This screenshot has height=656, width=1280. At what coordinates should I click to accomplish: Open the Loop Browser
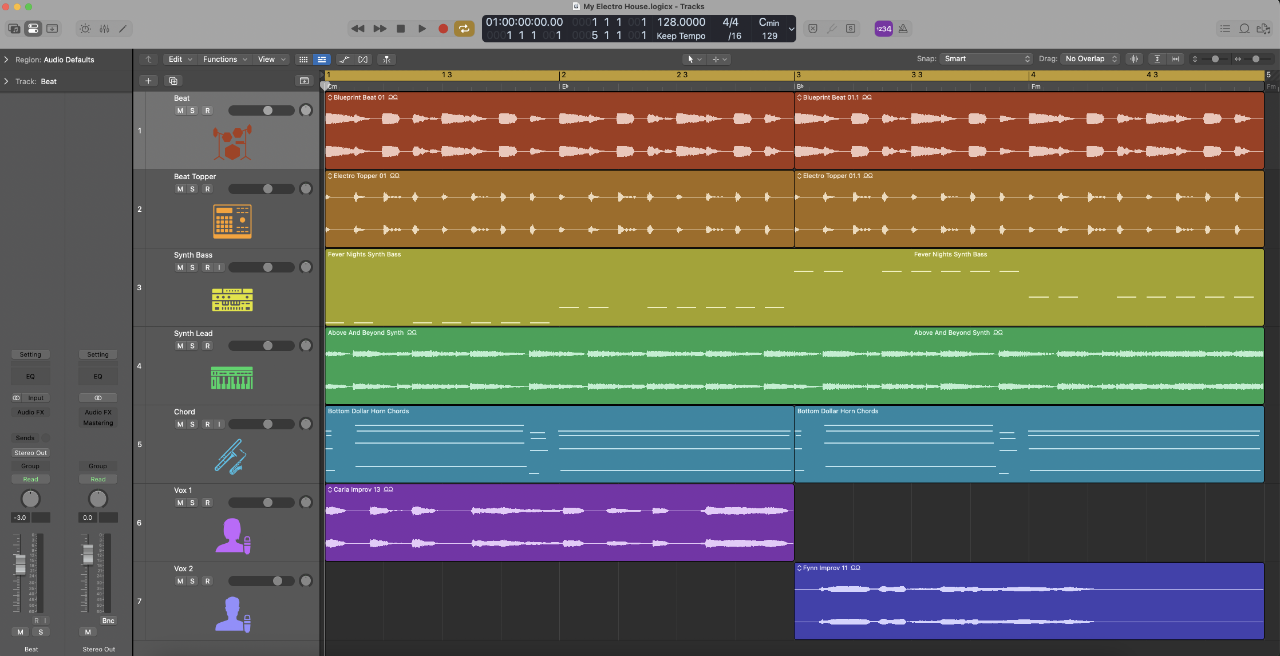click(x=1245, y=29)
